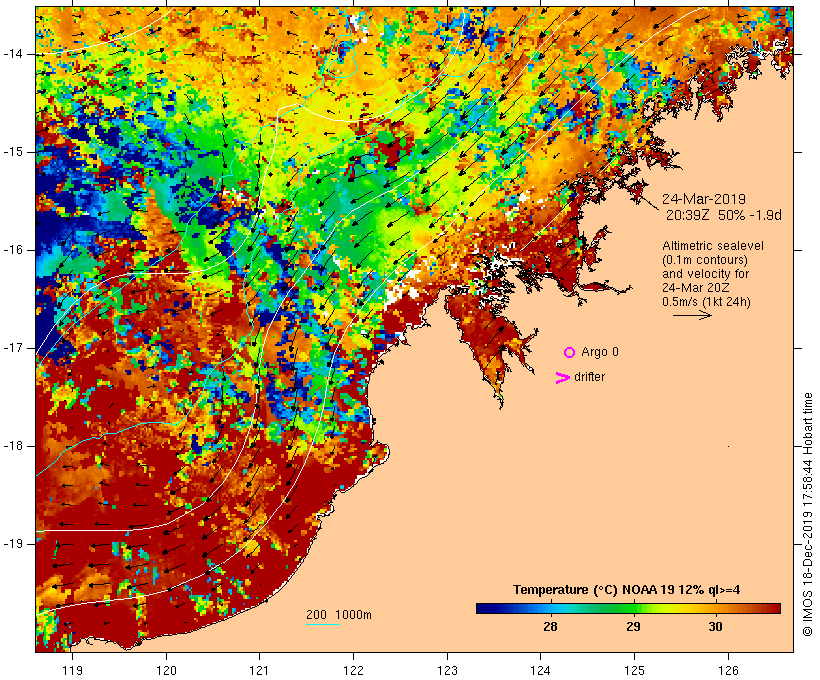
Task: Click the 'Argo 0' legend label
Action: click(x=600, y=352)
